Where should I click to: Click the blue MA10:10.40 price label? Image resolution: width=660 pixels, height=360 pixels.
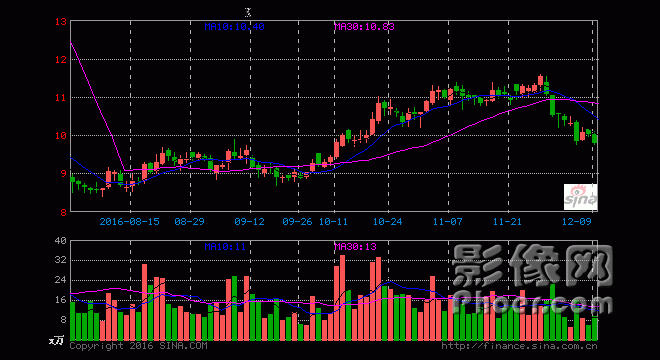234,27
